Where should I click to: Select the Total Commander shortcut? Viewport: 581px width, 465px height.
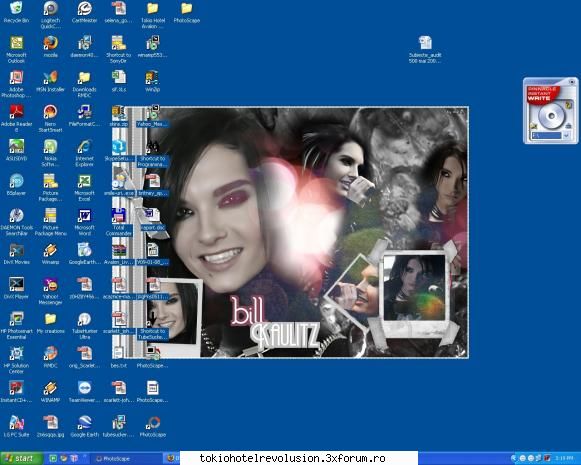pyautogui.click(x=119, y=222)
